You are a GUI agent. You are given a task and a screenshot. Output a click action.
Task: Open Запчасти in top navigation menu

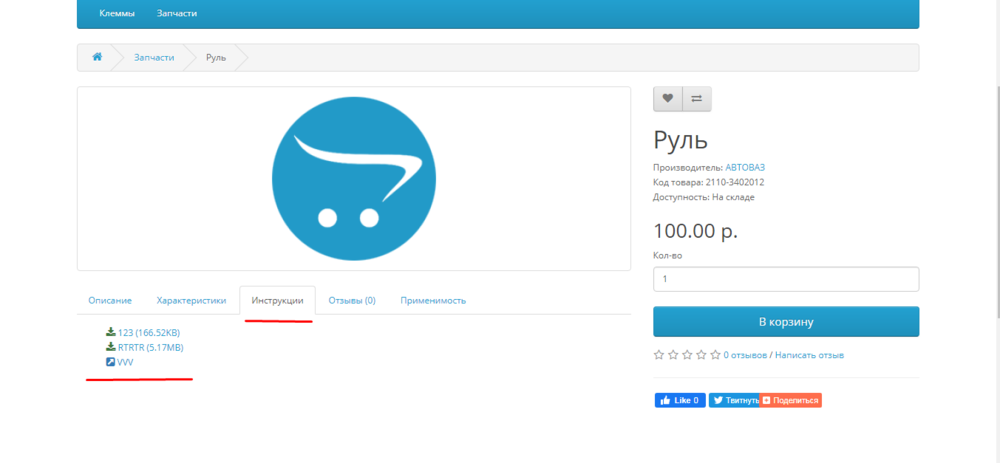(x=177, y=13)
